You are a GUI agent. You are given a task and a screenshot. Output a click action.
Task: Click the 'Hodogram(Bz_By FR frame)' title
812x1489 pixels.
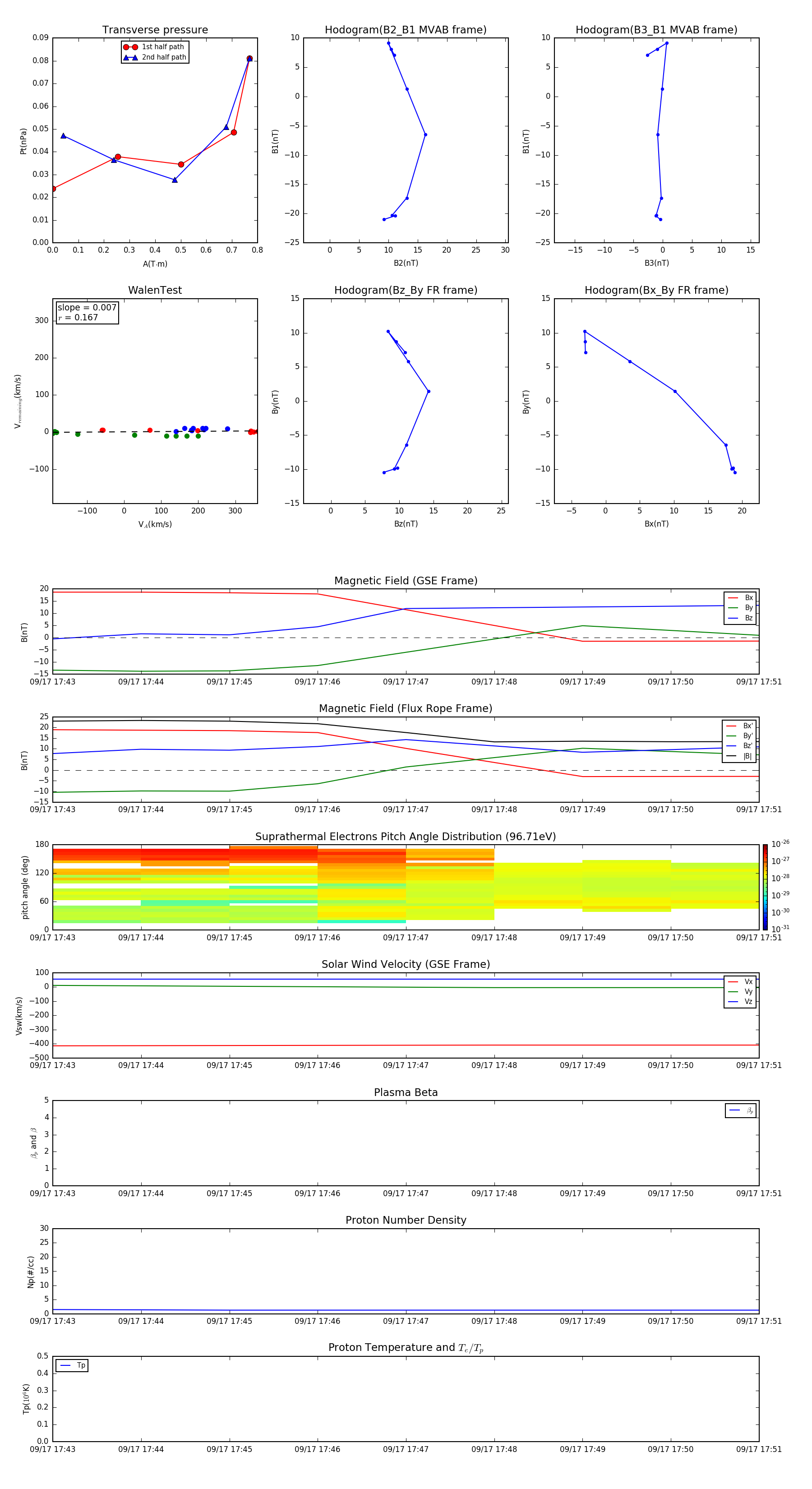tap(406, 290)
